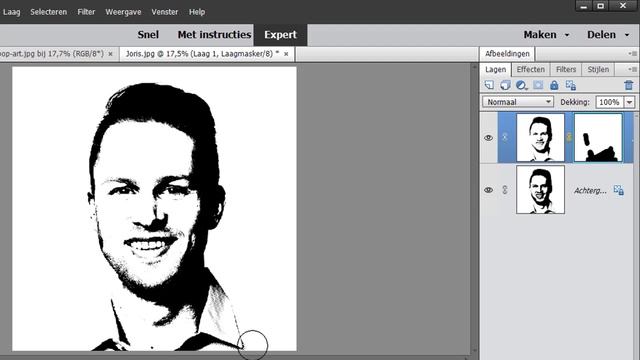Click the Achterg... layer name
640x360 pixels.
(590, 190)
